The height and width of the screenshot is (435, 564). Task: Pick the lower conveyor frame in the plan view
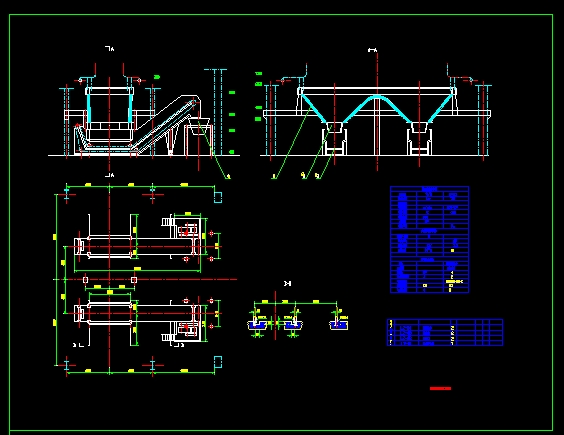coord(137,313)
